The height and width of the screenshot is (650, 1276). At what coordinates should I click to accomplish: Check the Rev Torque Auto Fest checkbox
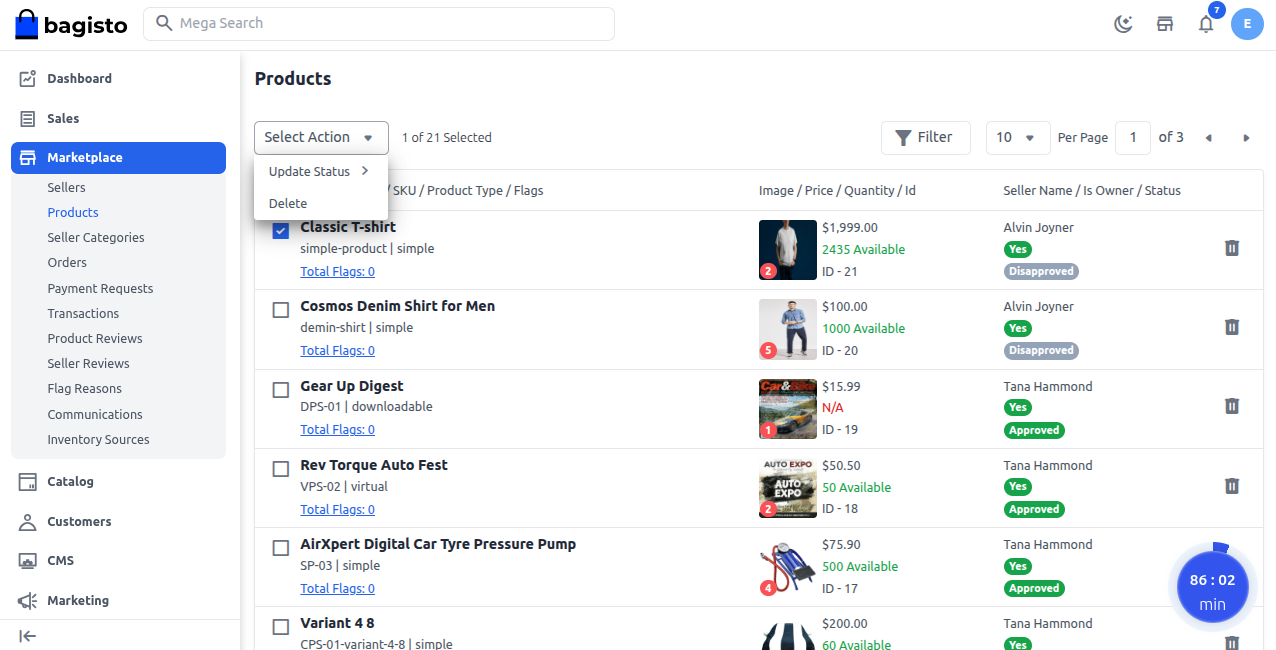coord(281,469)
